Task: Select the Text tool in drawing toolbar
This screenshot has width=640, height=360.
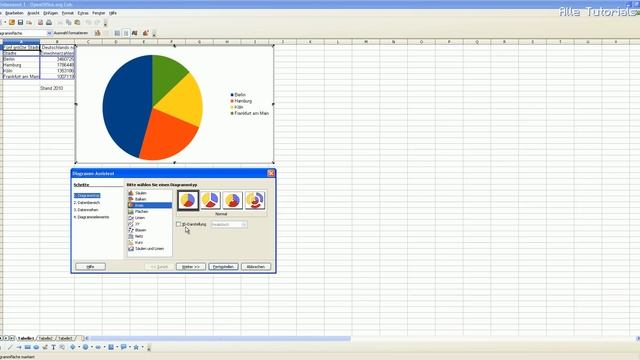Action: (x=53, y=347)
